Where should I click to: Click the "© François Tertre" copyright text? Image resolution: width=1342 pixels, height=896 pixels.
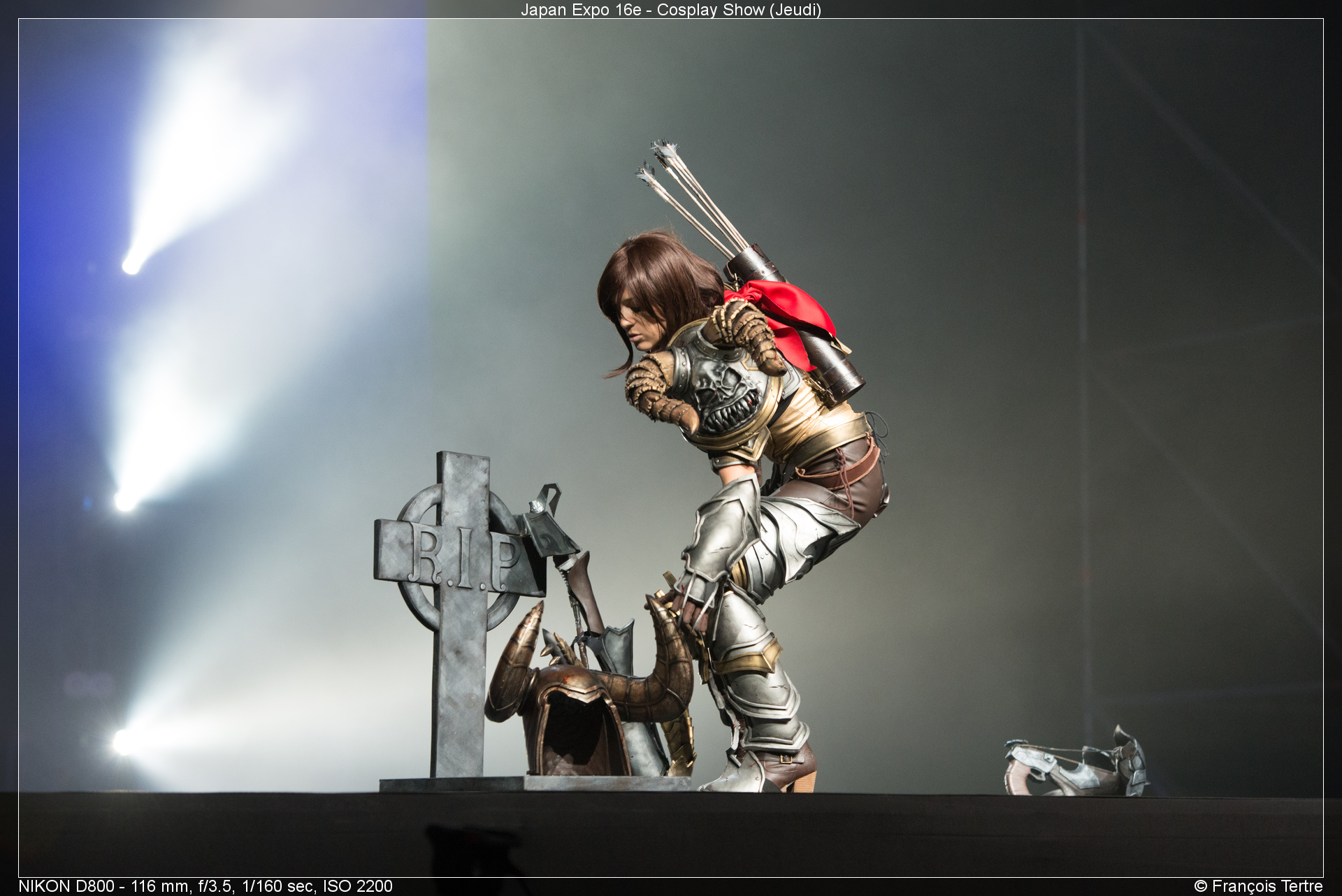click(1258, 886)
